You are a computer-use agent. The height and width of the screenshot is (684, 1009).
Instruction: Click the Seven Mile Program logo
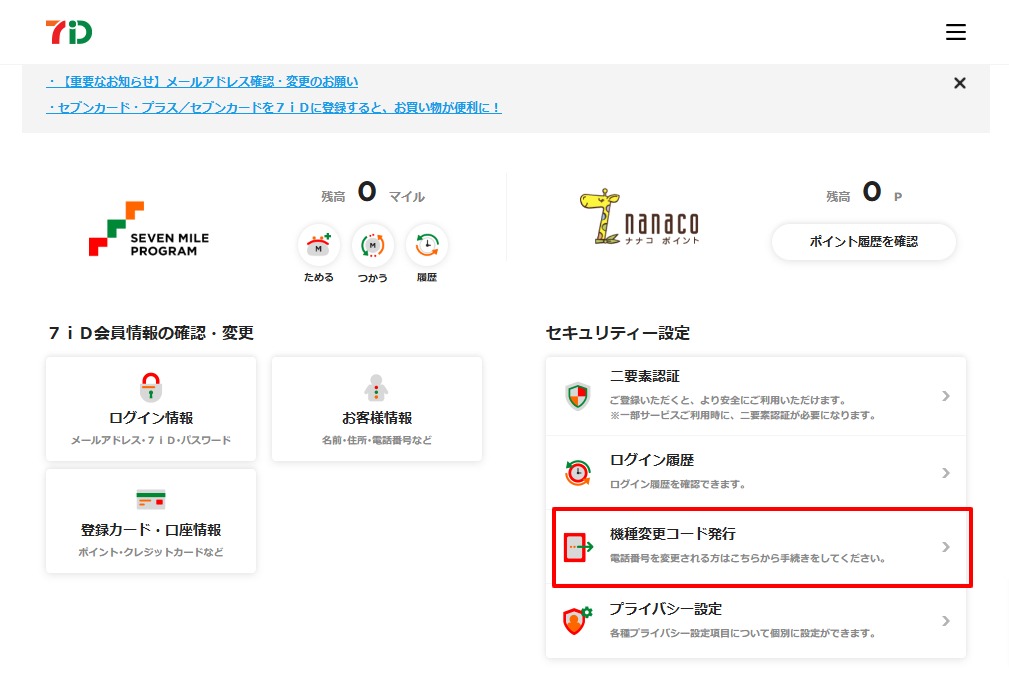click(148, 230)
